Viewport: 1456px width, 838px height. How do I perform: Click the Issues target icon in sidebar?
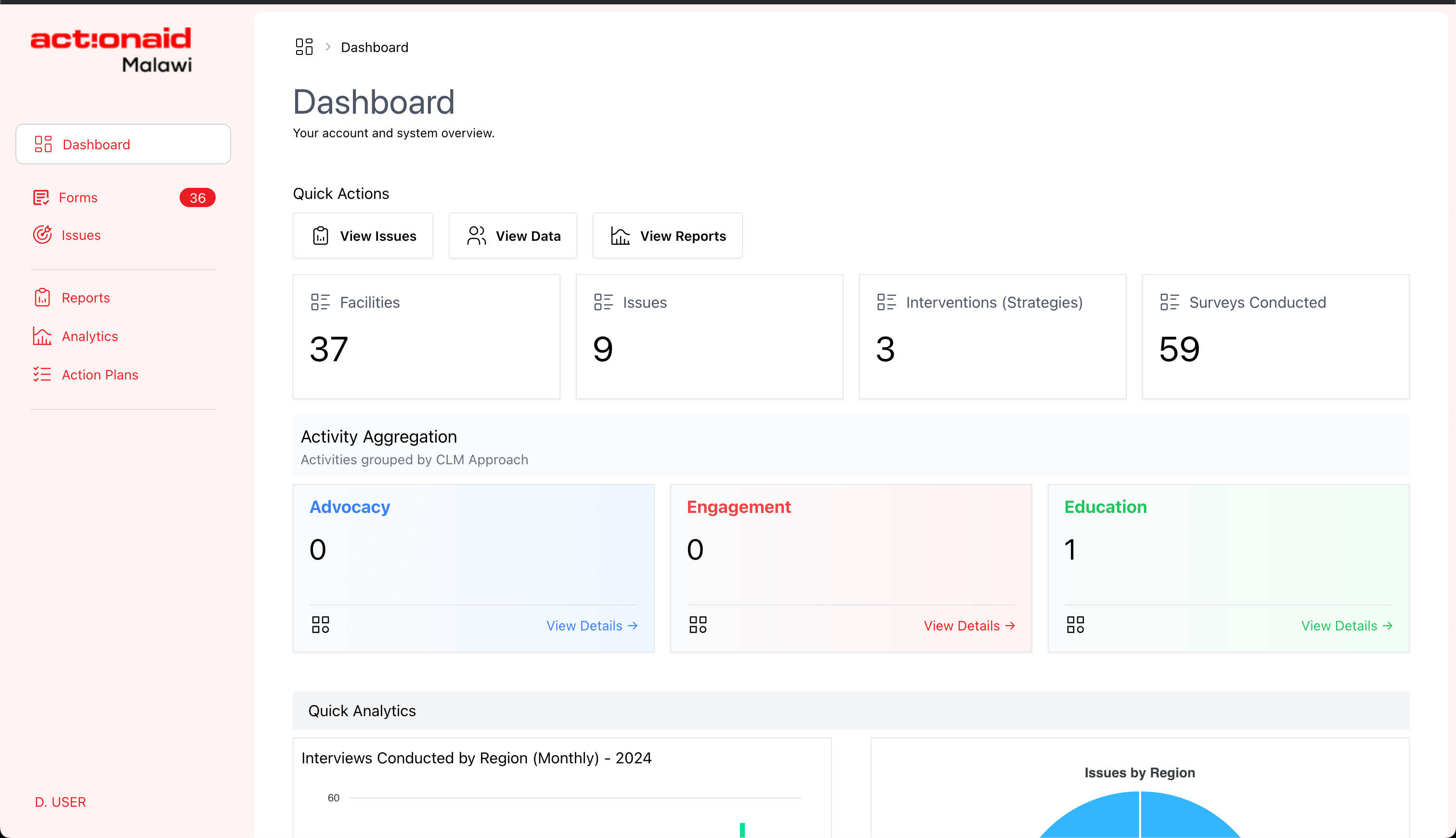[42, 235]
